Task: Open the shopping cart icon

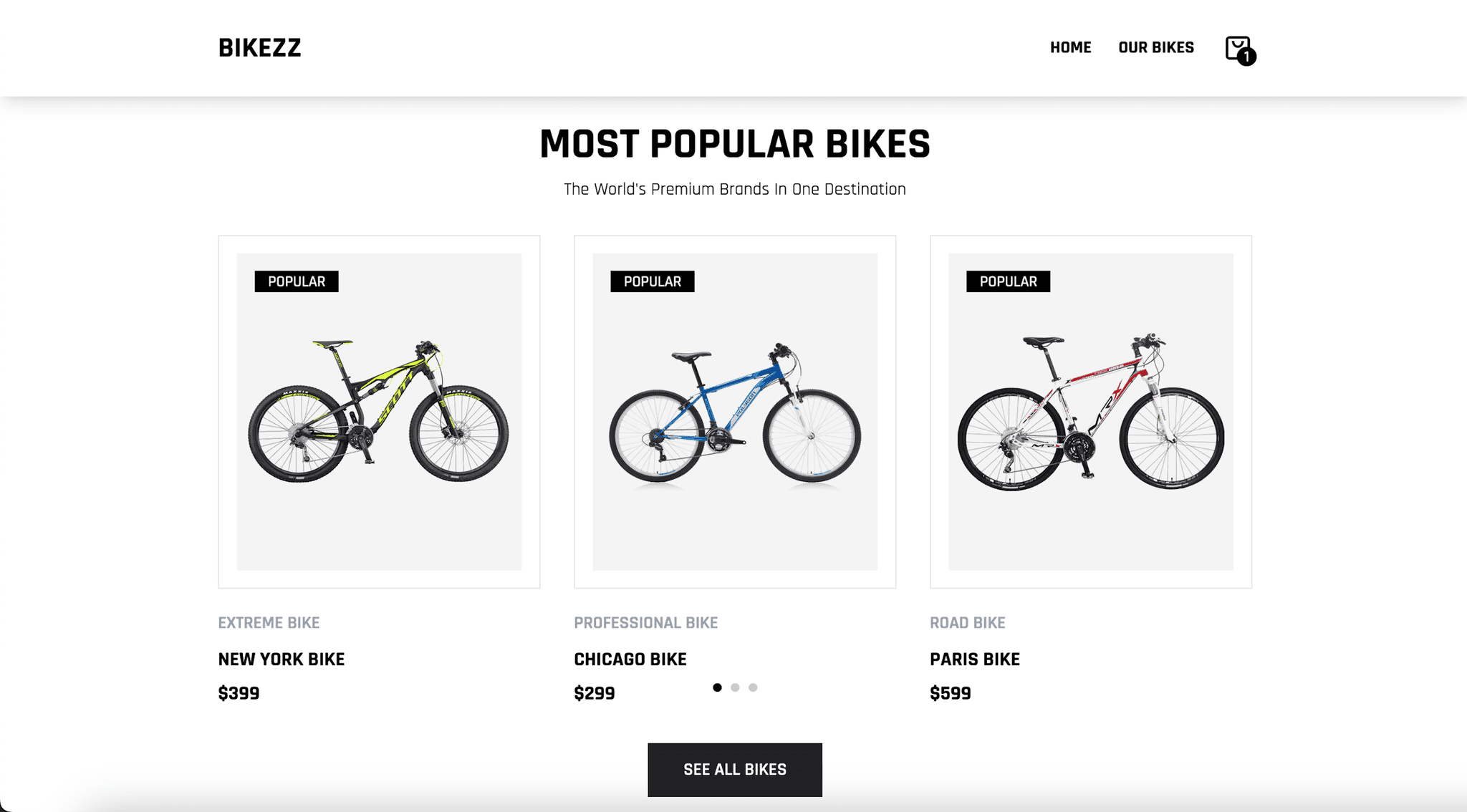Action: (x=1237, y=47)
